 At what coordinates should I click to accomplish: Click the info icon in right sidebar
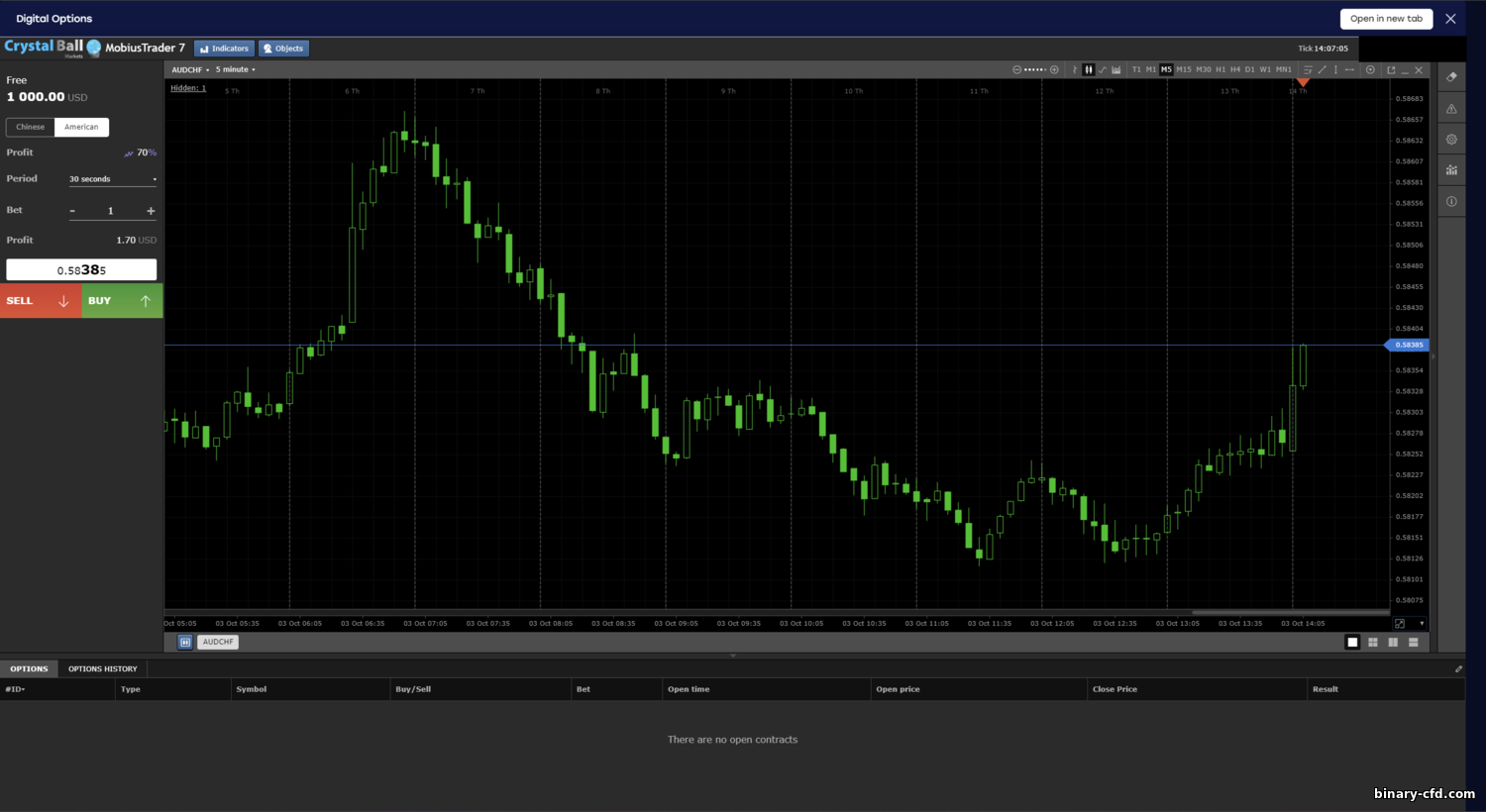[1451, 201]
